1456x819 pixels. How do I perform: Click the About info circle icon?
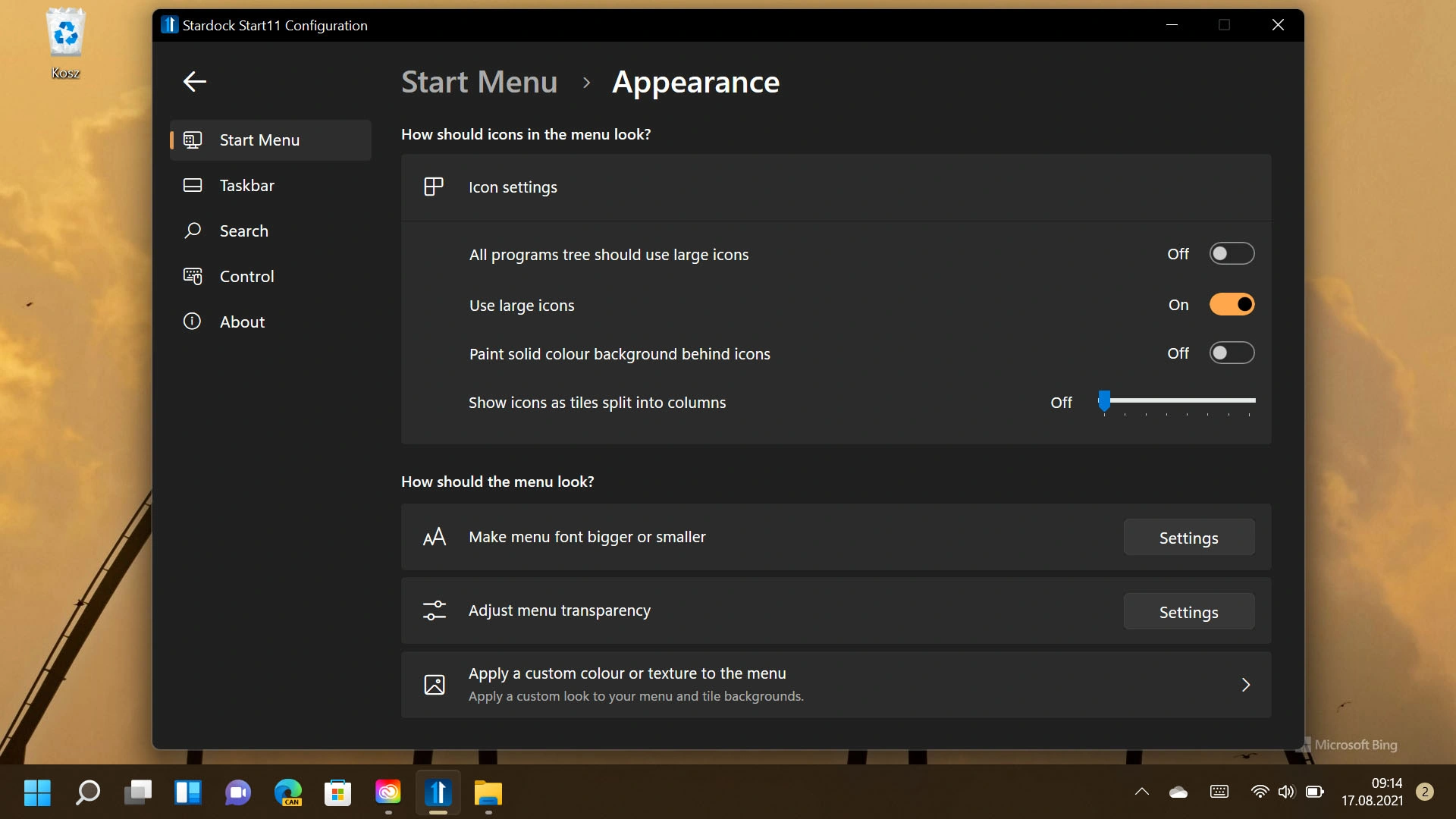[193, 321]
